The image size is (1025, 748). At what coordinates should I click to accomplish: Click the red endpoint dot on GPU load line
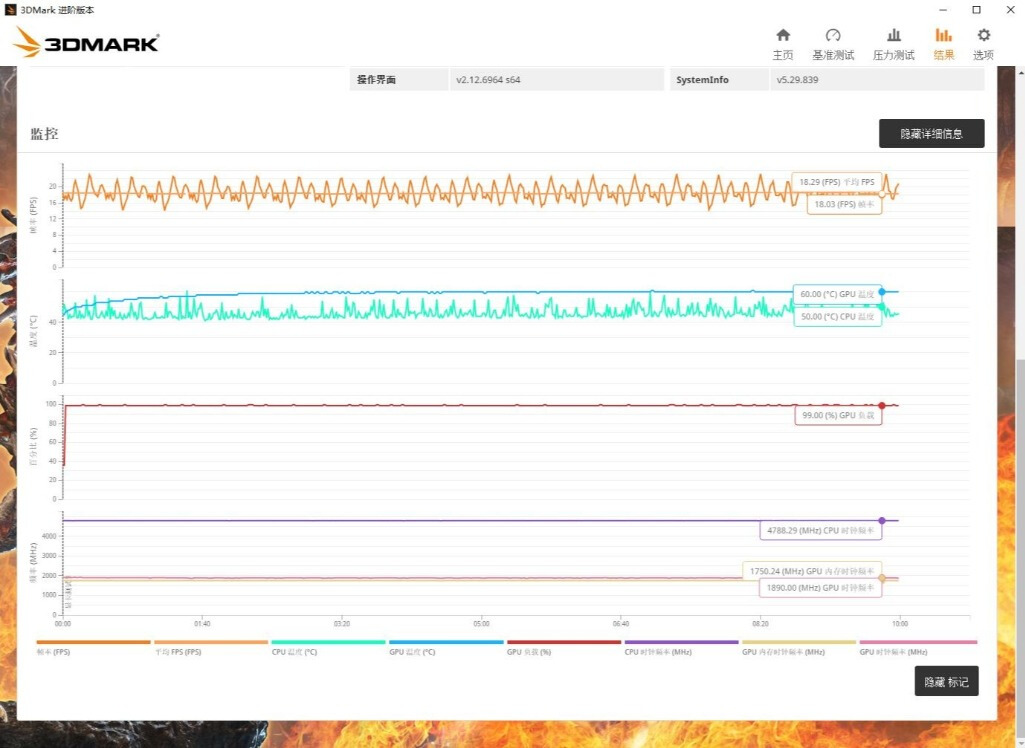(x=881, y=403)
